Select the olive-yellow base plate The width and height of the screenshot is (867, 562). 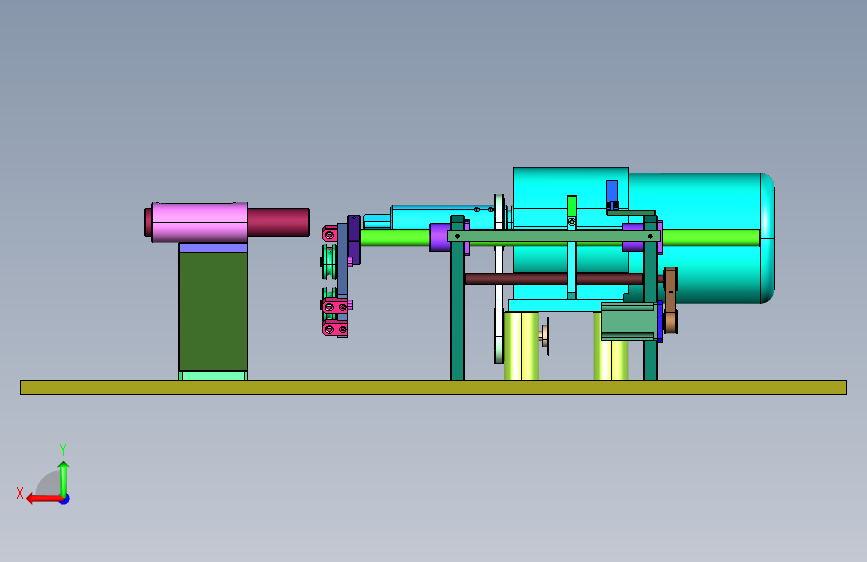click(434, 387)
